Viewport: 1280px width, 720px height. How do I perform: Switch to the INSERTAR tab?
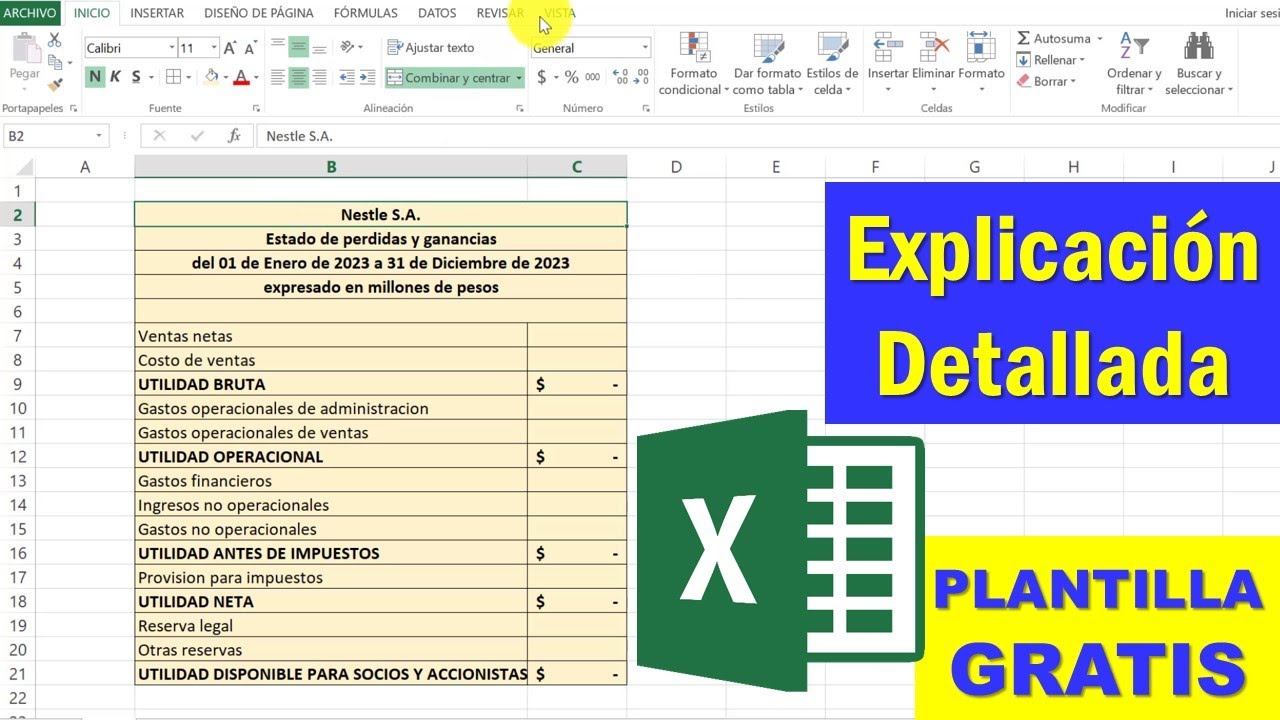click(x=157, y=13)
